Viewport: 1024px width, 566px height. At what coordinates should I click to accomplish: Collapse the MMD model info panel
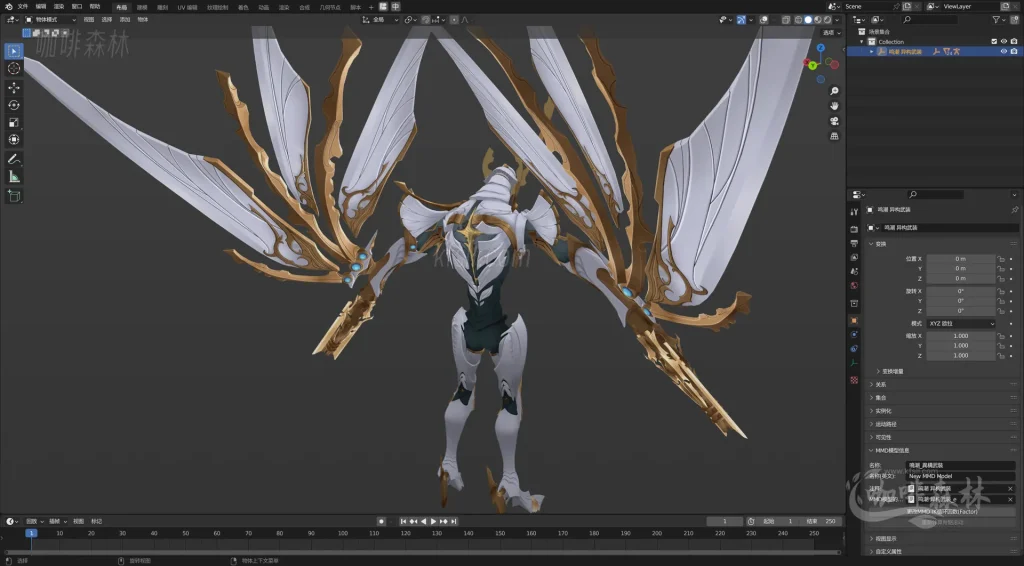tap(871, 450)
